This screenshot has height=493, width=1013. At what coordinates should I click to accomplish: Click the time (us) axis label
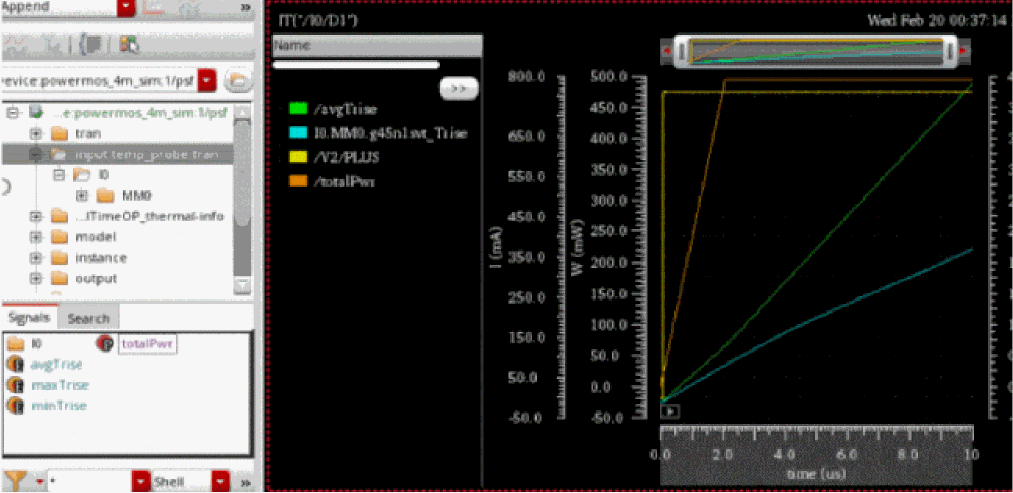[x=816, y=474]
